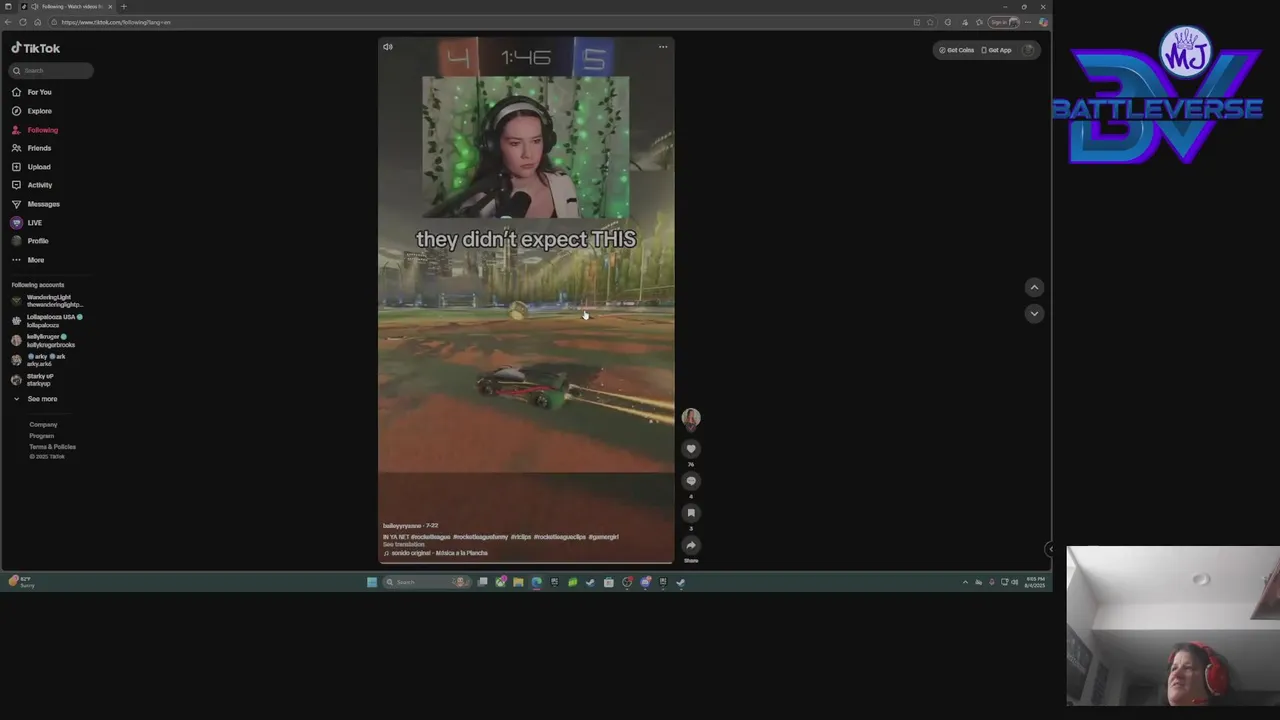Open File Explorer from the taskbar
Viewport: 1280px width, 720px height.
(518, 582)
